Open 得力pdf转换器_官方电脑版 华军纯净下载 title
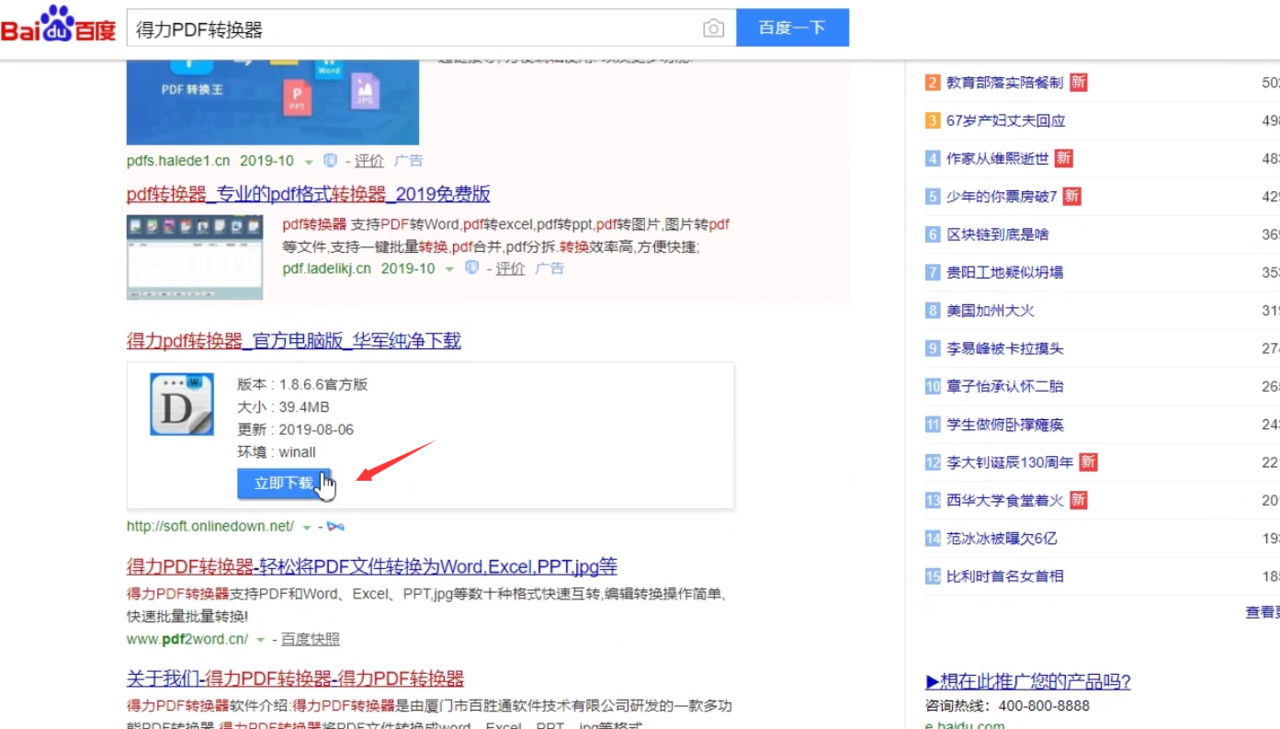1280x729 pixels. click(x=294, y=341)
